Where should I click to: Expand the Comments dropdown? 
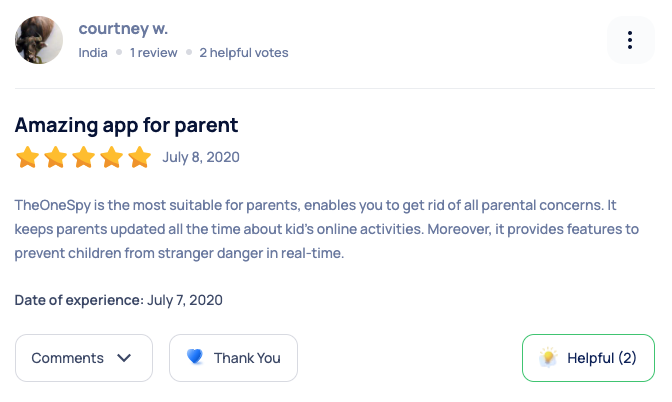pos(83,358)
